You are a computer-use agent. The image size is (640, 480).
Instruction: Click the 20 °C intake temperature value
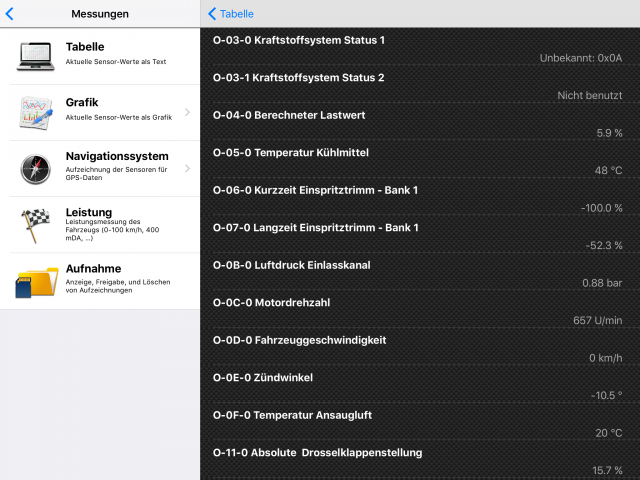pyautogui.click(x=609, y=433)
